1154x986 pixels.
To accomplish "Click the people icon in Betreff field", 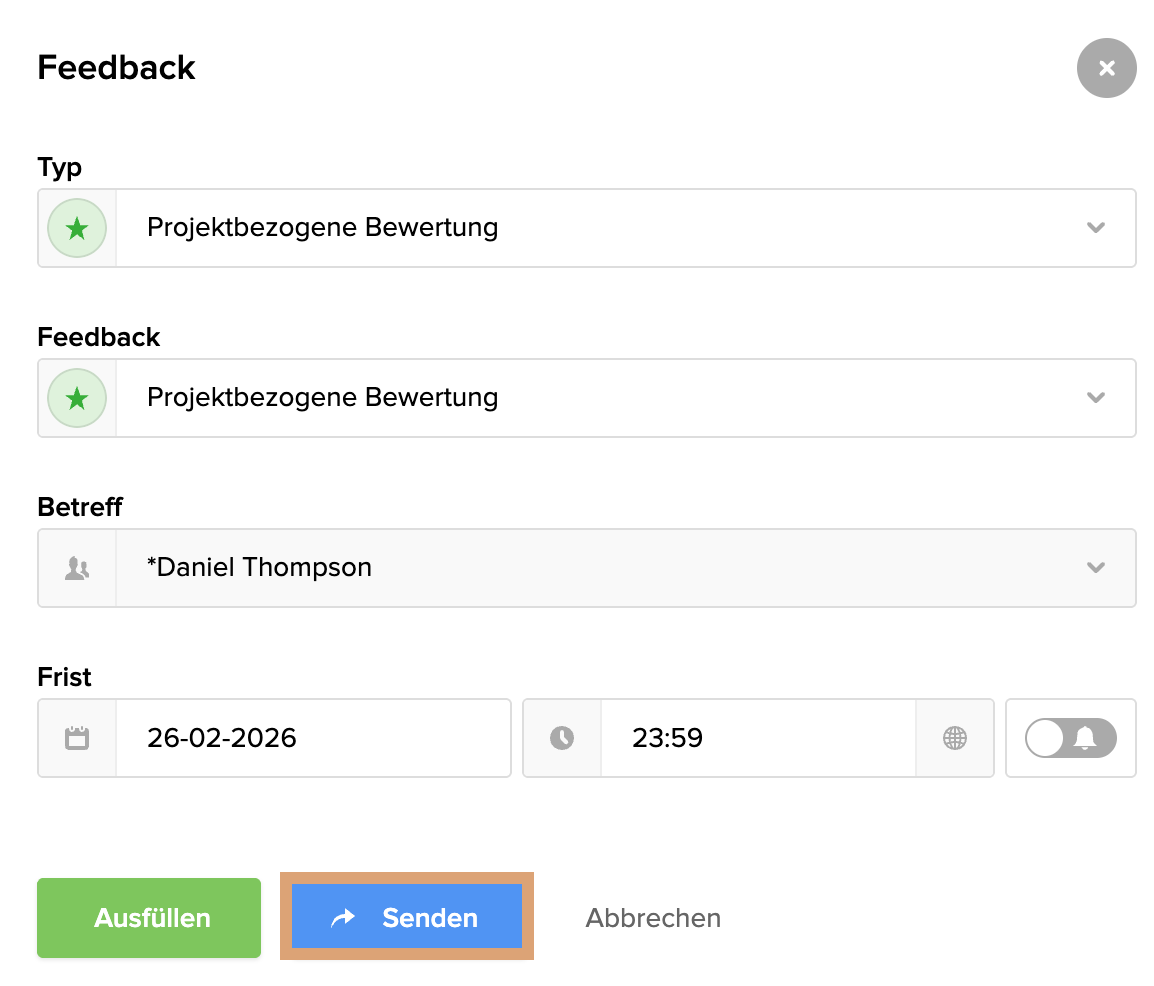I will coord(77,569).
